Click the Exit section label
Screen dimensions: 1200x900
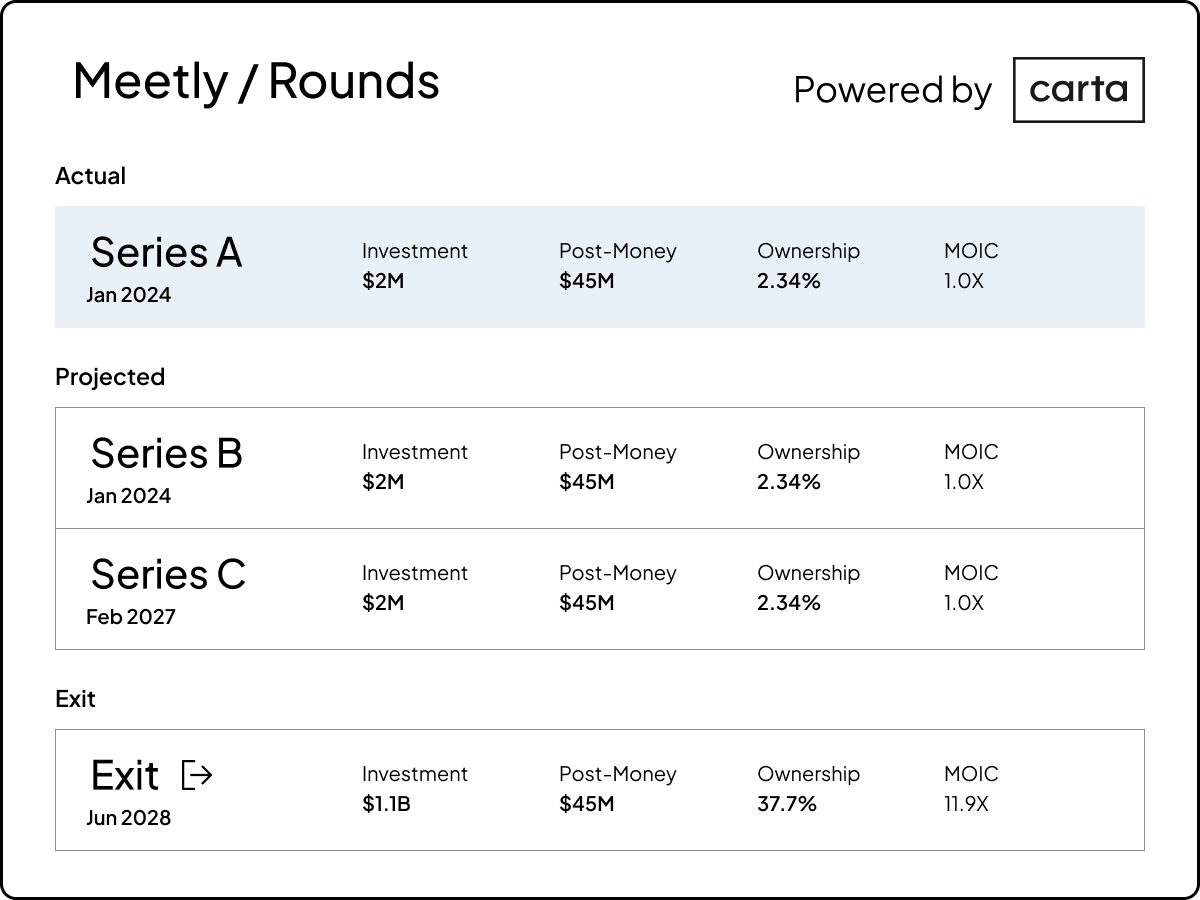pos(75,699)
